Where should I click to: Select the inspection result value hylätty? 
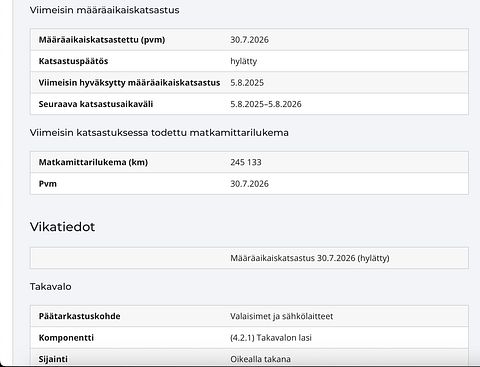[x=244, y=61]
